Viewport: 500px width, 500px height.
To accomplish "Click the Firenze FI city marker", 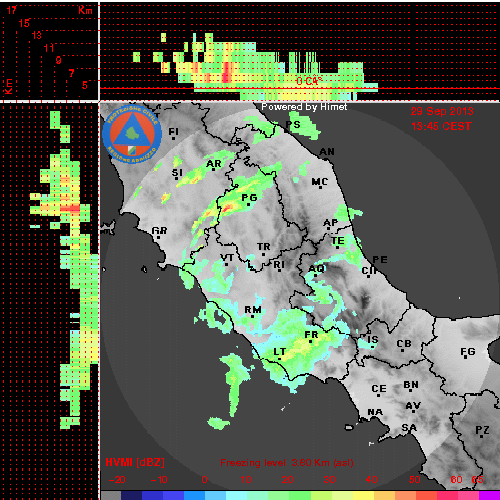I will click(173, 133).
